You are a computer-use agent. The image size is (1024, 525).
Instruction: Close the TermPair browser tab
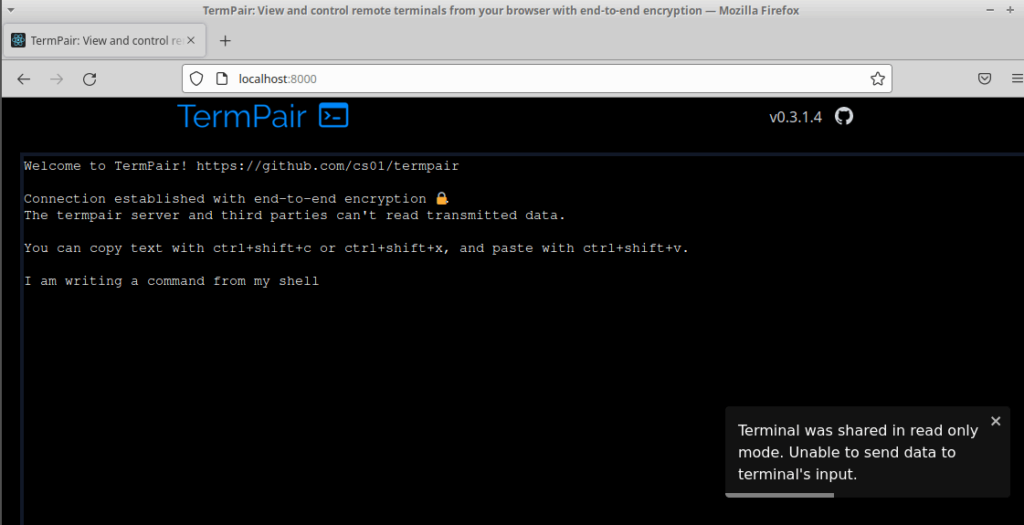(x=191, y=40)
